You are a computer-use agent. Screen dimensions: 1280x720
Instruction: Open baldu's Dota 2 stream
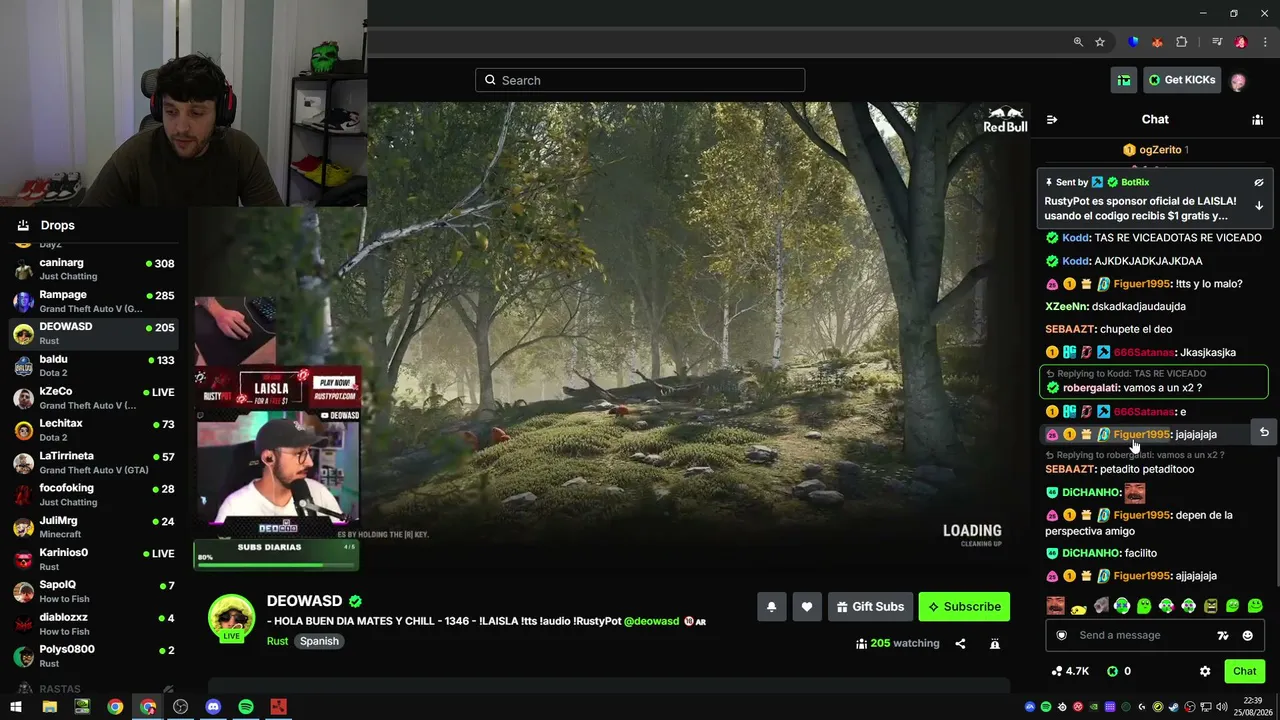click(x=92, y=366)
